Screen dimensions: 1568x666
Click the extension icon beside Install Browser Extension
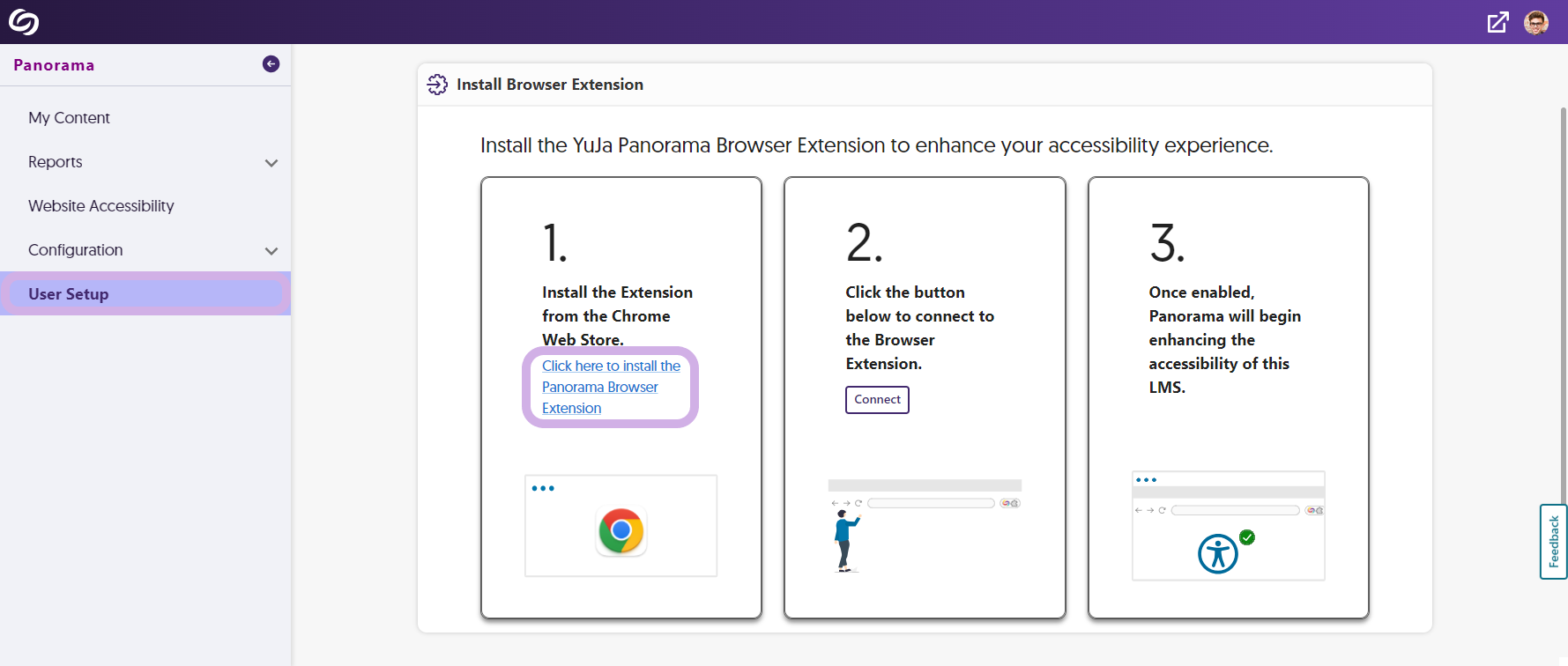437,85
